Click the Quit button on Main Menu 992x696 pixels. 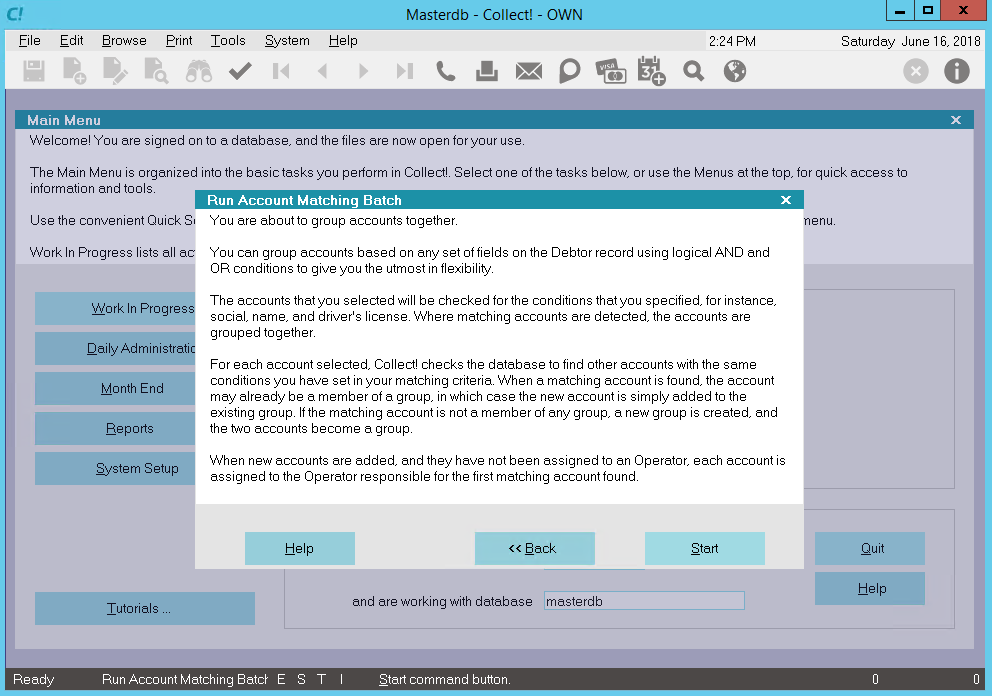(872, 549)
